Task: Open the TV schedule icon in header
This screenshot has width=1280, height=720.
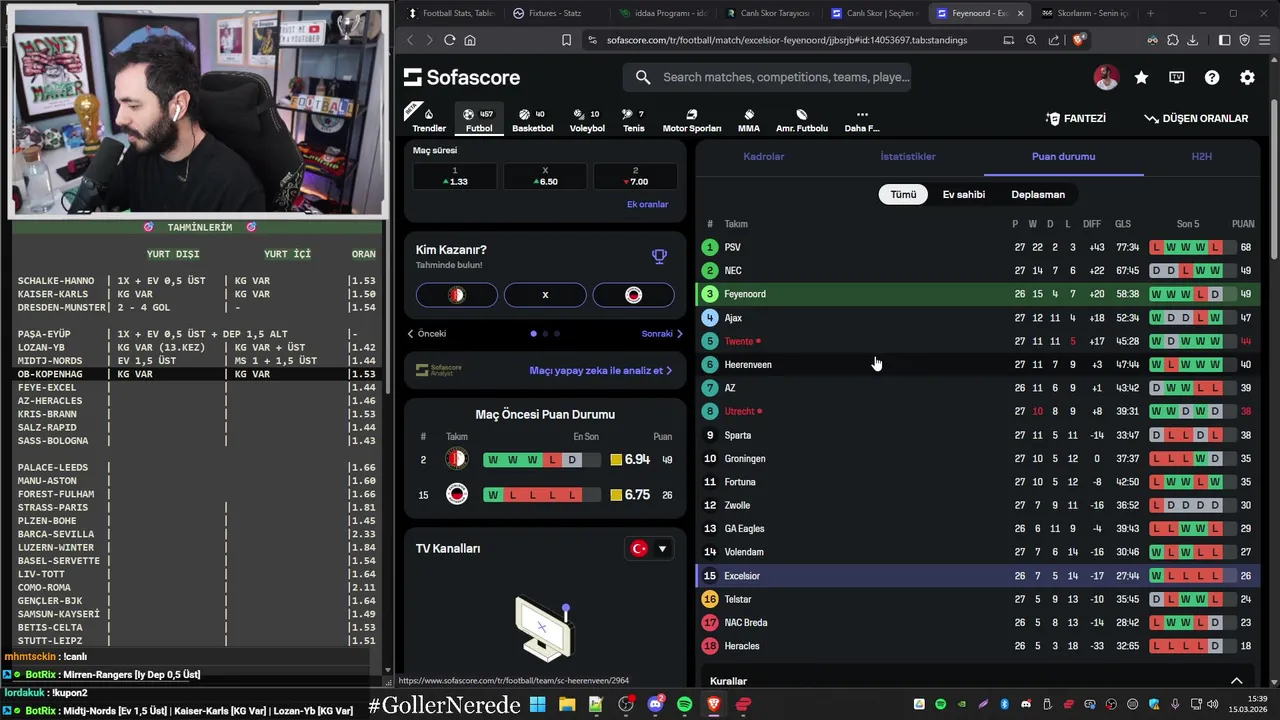Action: (x=1177, y=77)
